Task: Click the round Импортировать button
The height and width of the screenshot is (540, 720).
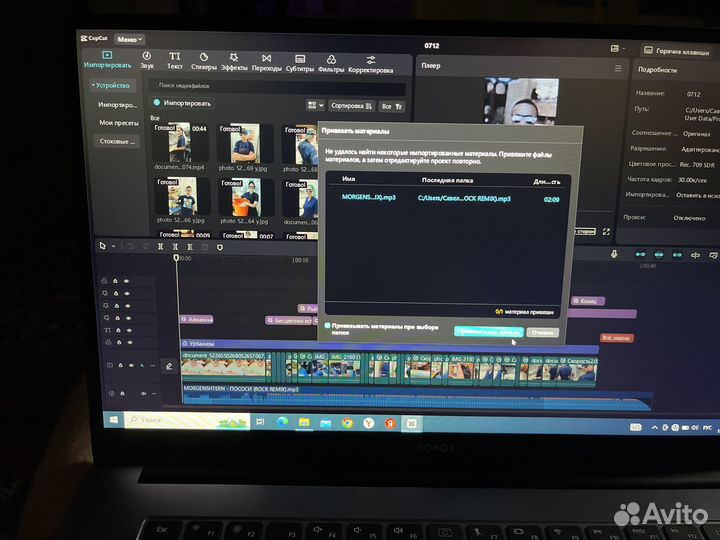Action: 183,103
